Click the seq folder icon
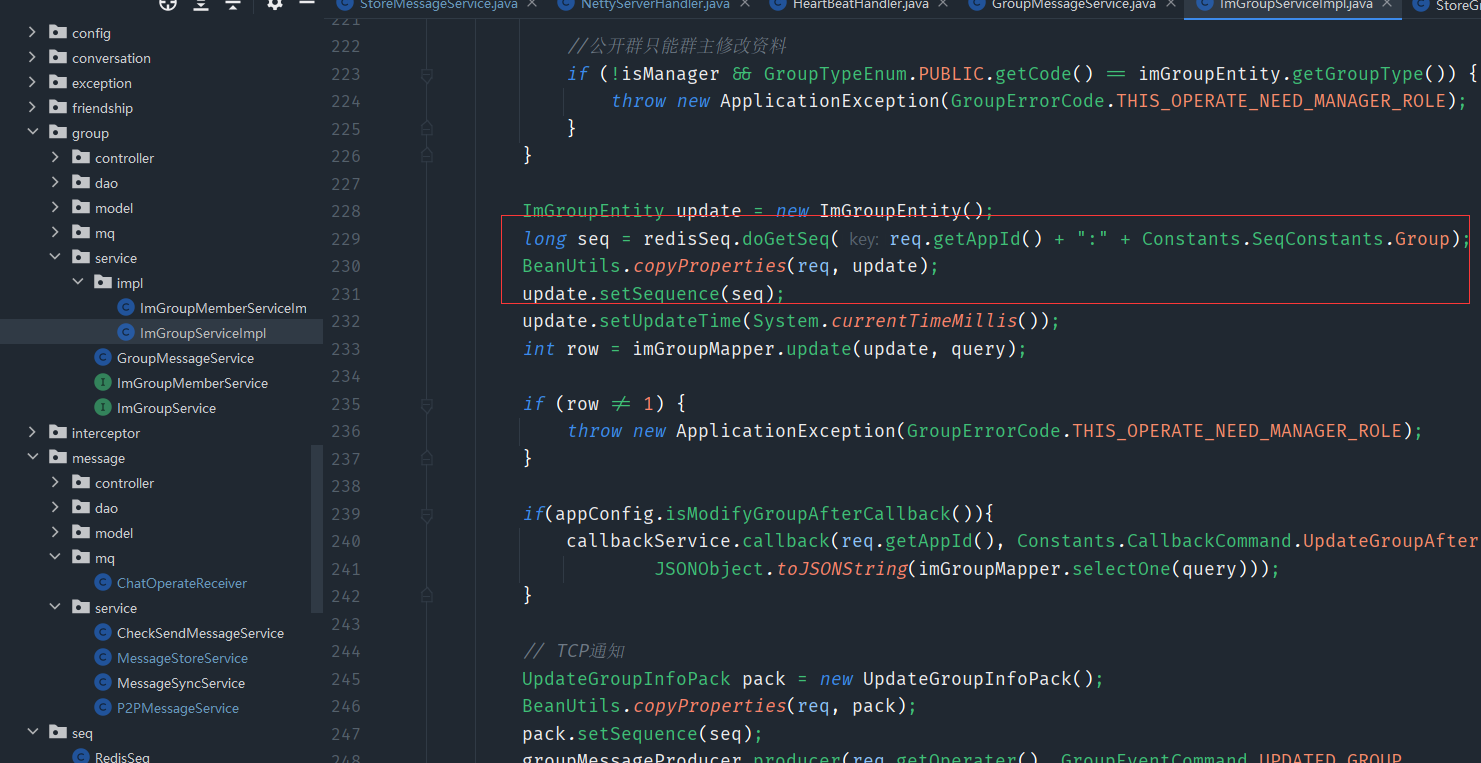The height and width of the screenshot is (763, 1481). 57,733
